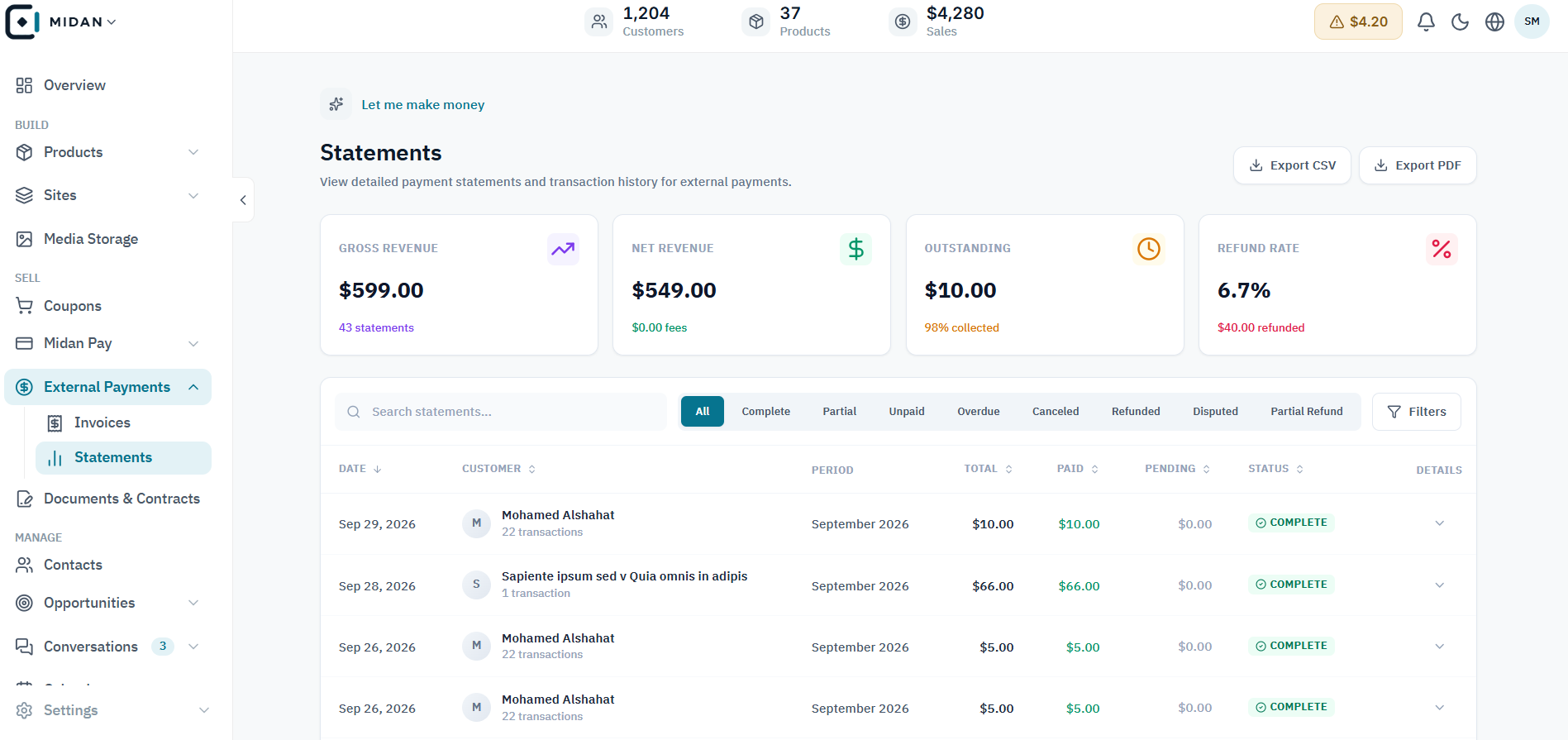This screenshot has height=740, width=1568.
Task: Open the notifications bell
Action: click(x=1426, y=21)
